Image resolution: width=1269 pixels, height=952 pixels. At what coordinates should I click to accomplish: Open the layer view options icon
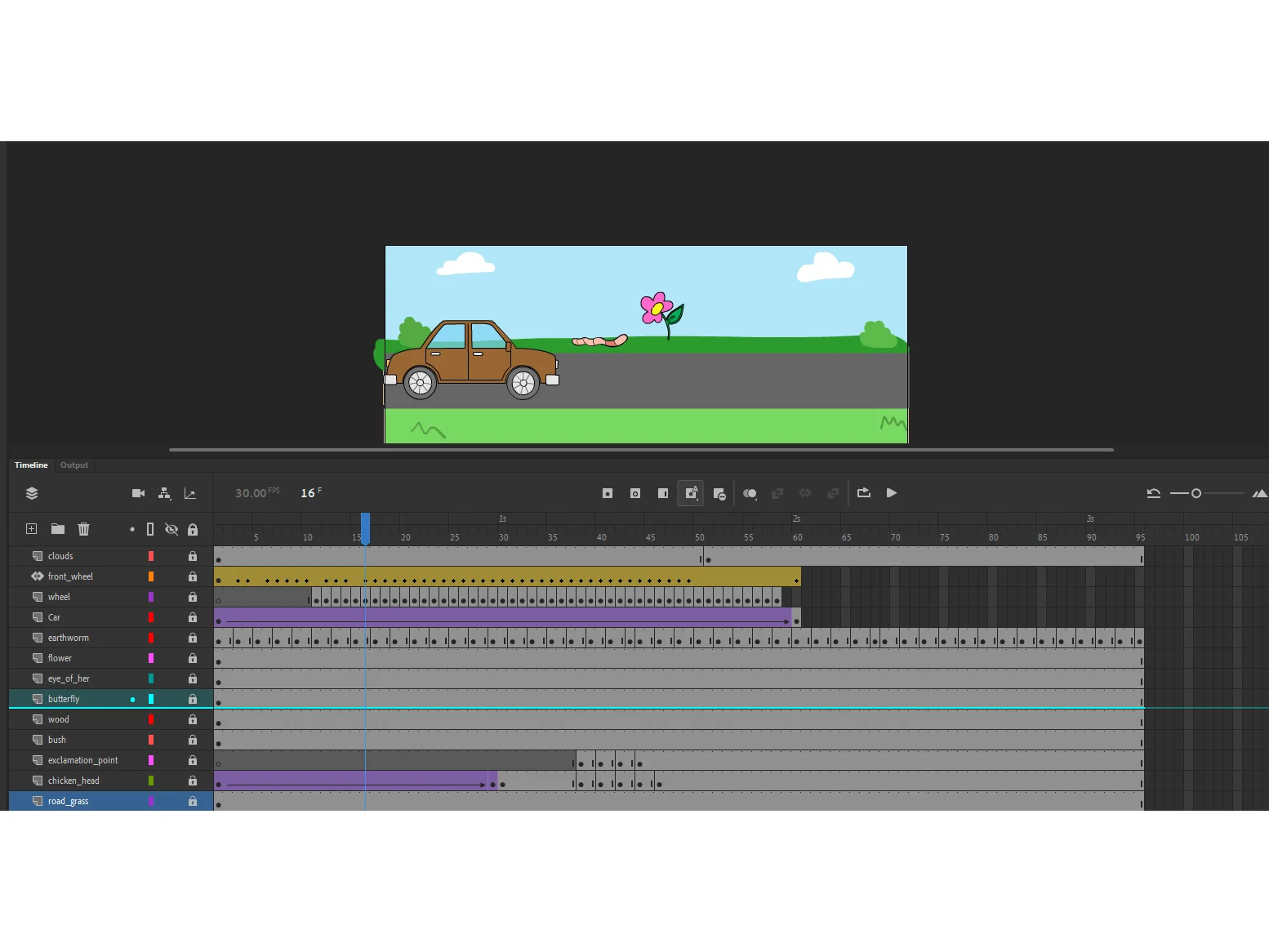32,493
